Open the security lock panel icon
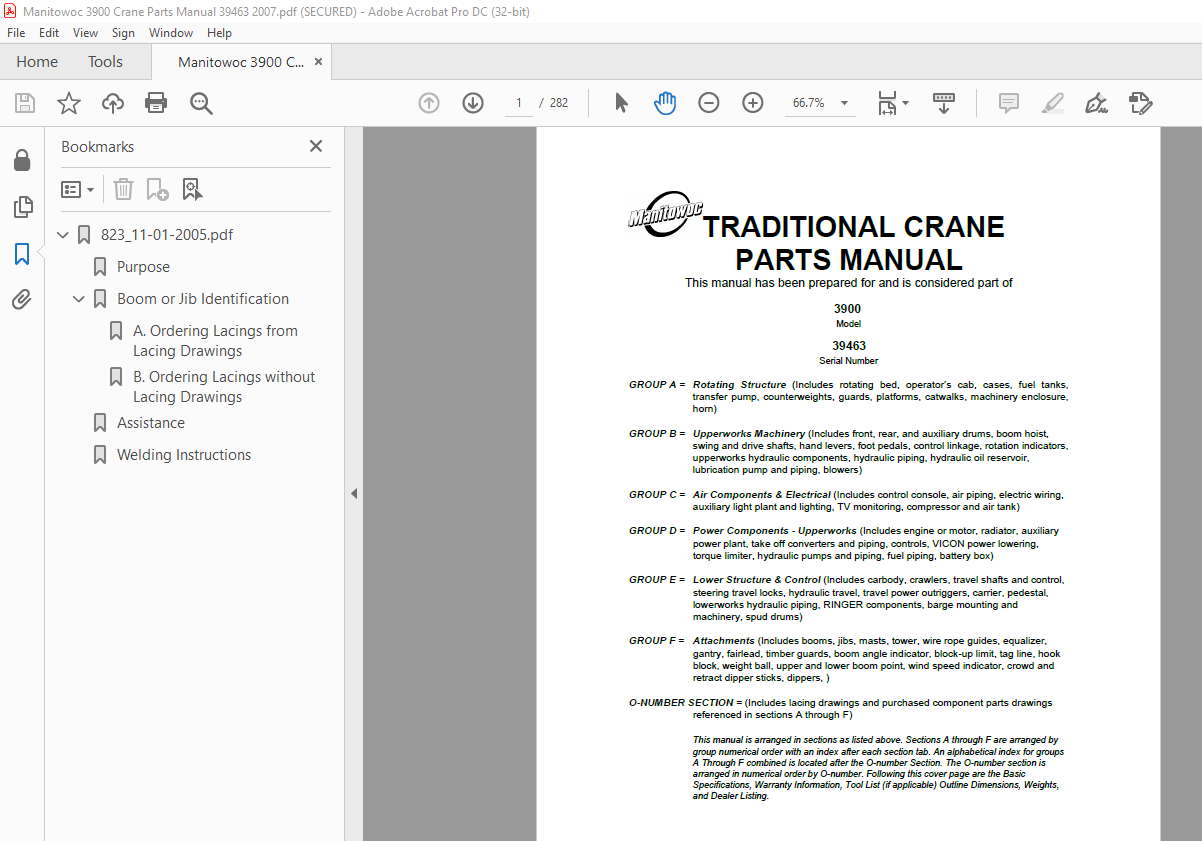 [x=22, y=160]
